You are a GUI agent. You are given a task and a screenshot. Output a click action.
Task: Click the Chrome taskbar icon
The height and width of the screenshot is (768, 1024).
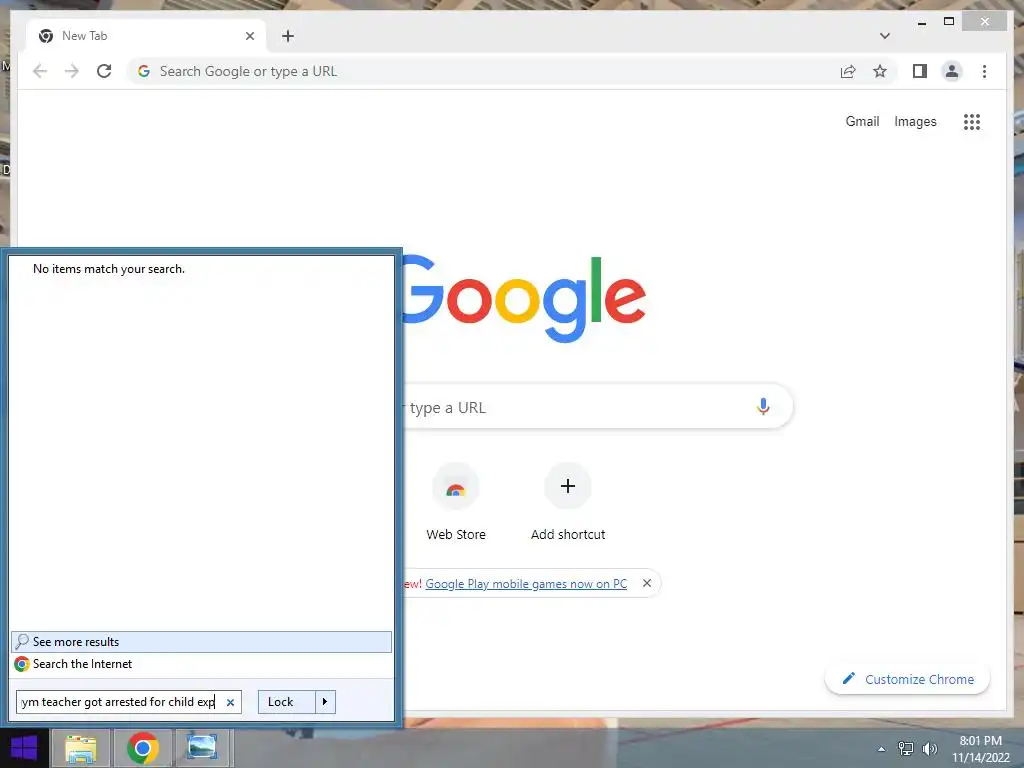(143, 748)
